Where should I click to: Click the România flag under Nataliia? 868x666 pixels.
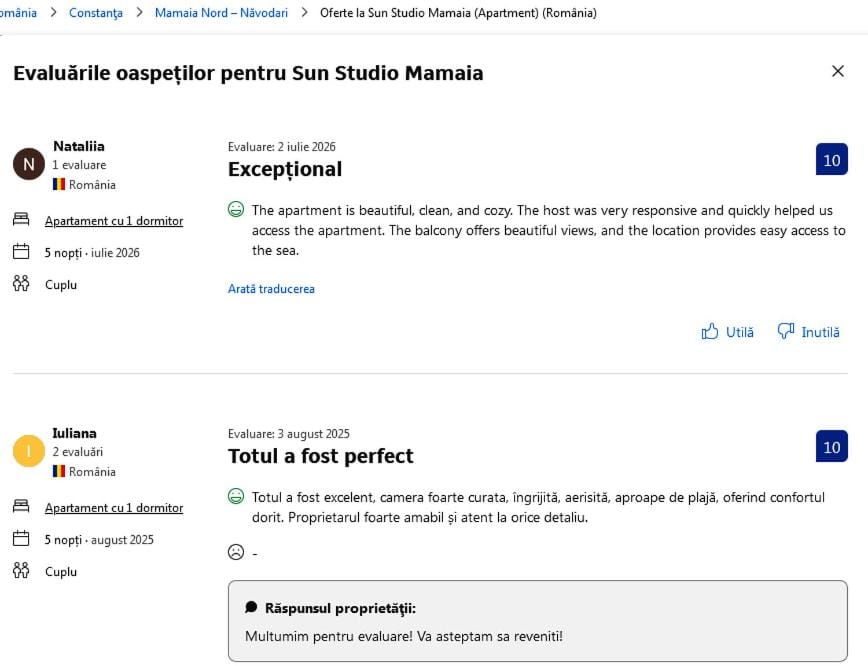(59, 184)
